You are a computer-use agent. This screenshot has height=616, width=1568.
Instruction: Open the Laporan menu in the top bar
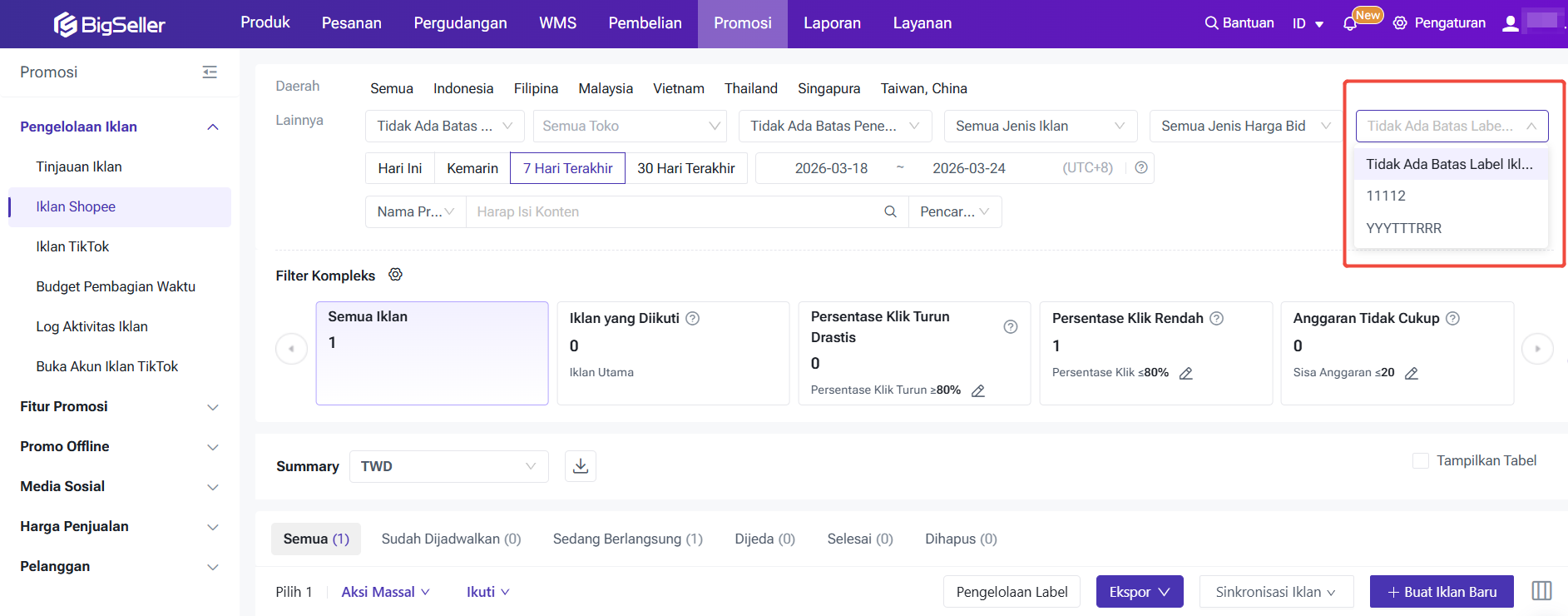(832, 23)
